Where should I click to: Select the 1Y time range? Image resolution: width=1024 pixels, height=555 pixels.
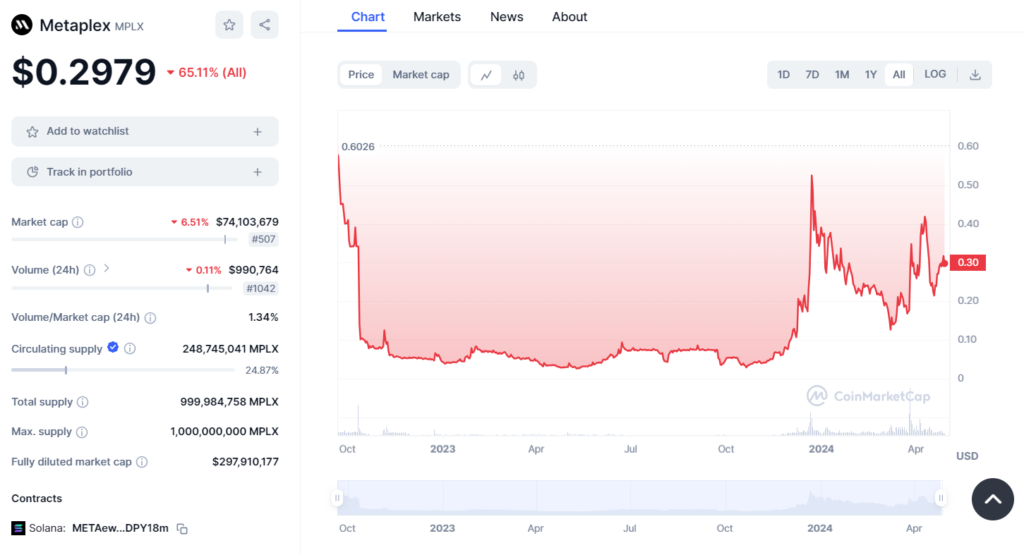(x=871, y=75)
